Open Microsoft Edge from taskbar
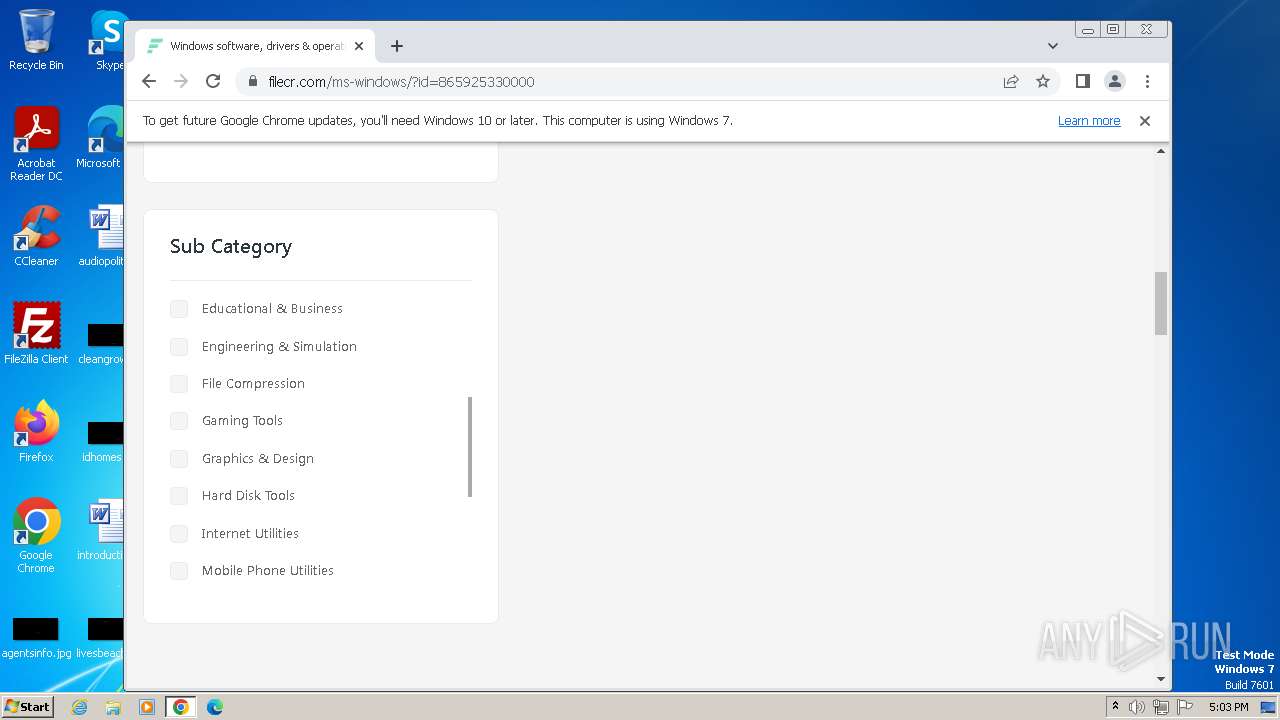This screenshot has width=1280, height=720. coord(215,707)
